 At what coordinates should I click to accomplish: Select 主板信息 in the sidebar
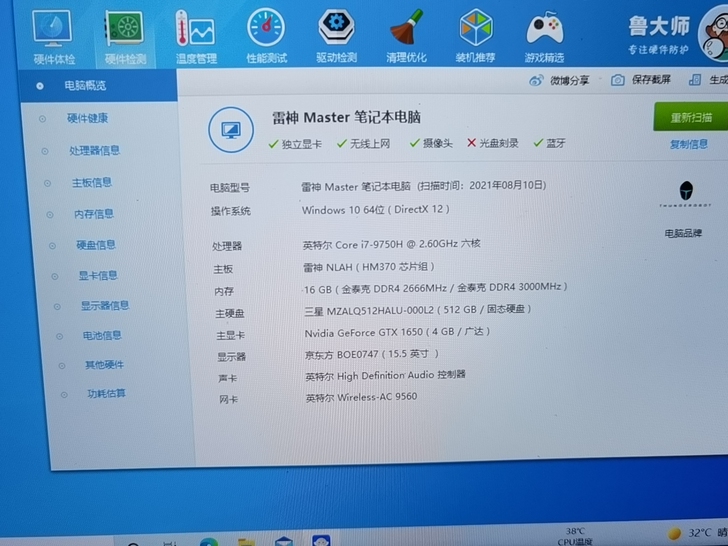pyautogui.click(x=91, y=182)
